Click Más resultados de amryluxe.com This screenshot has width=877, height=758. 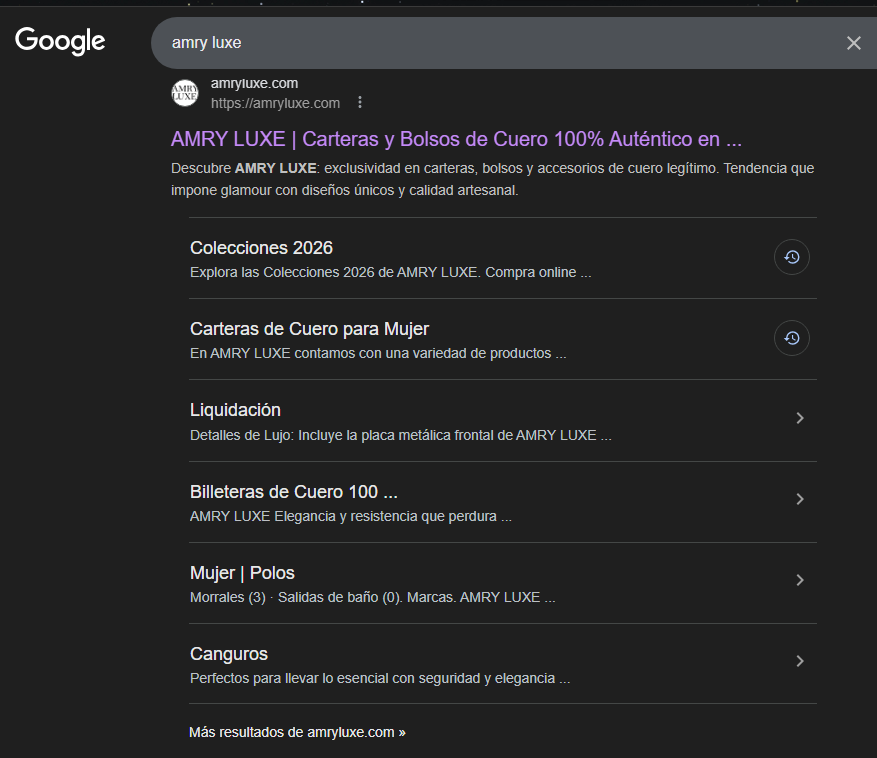(297, 731)
